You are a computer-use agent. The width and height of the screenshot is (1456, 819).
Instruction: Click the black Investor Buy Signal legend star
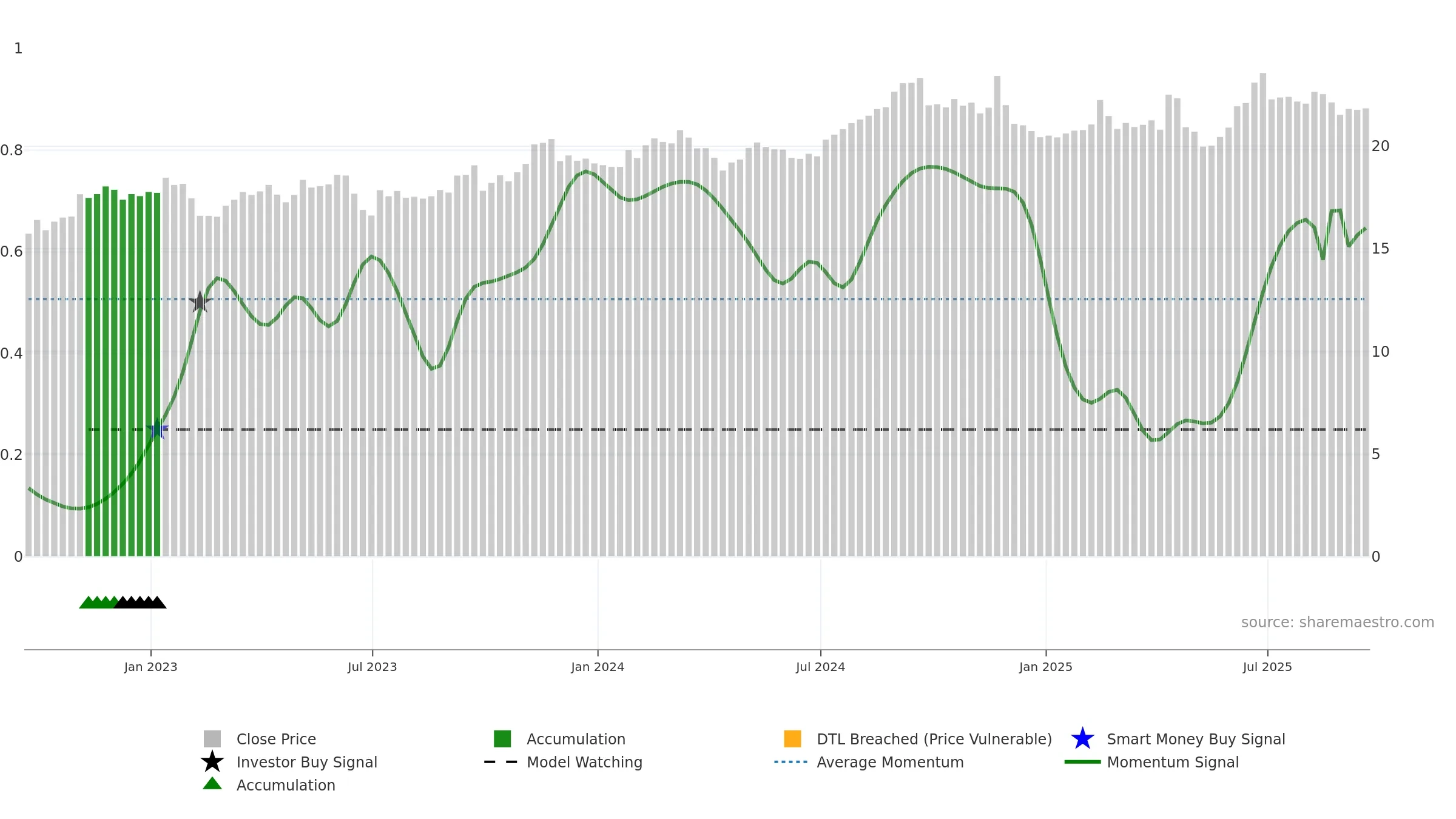click(212, 762)
